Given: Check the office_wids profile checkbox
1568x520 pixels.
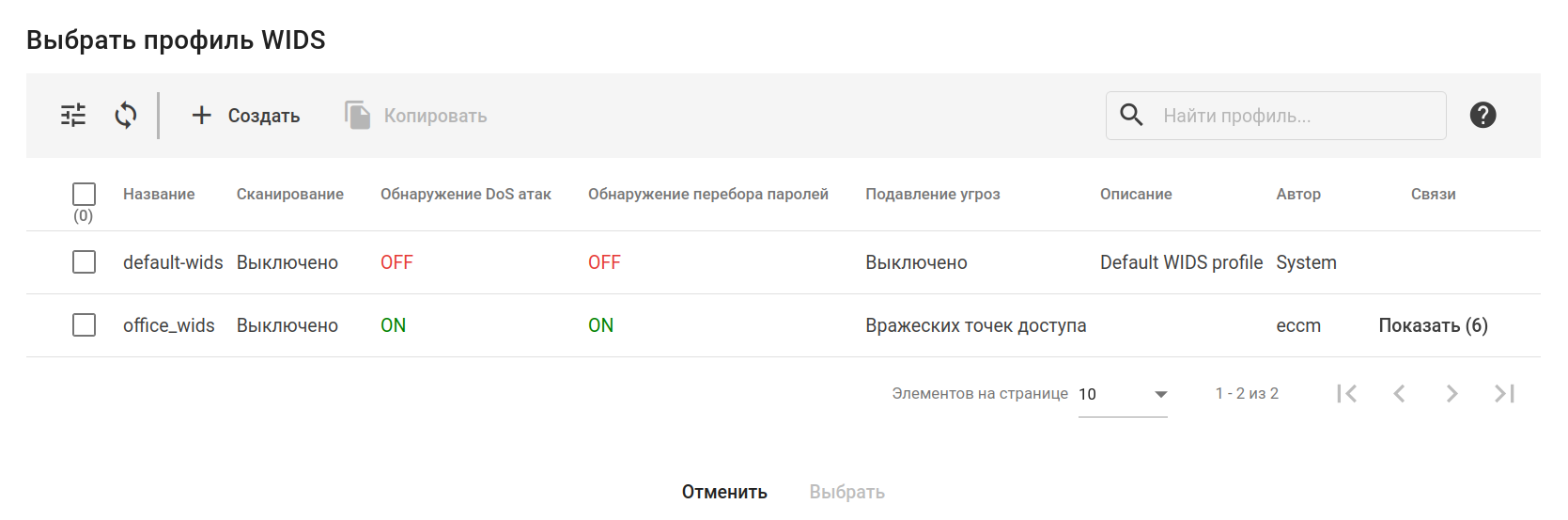Looking at the screenshot, I should coord(85,325).
